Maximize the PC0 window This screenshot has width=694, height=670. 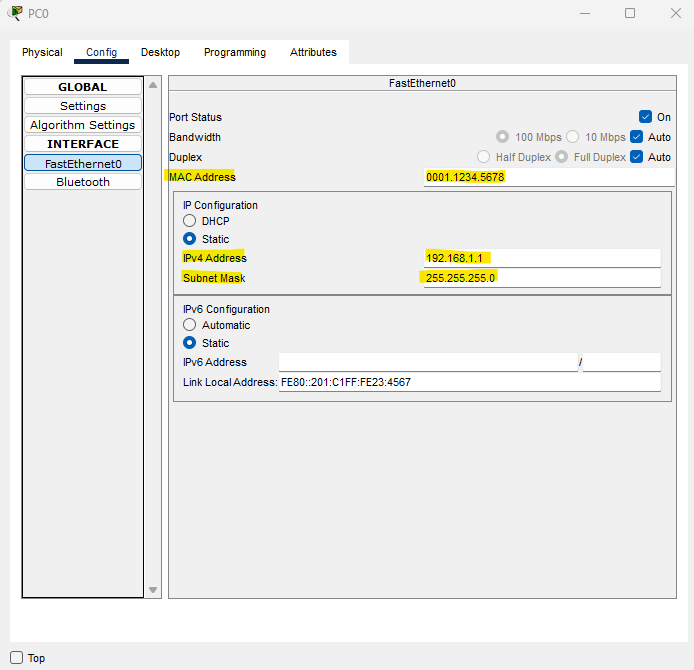(630, 13)
